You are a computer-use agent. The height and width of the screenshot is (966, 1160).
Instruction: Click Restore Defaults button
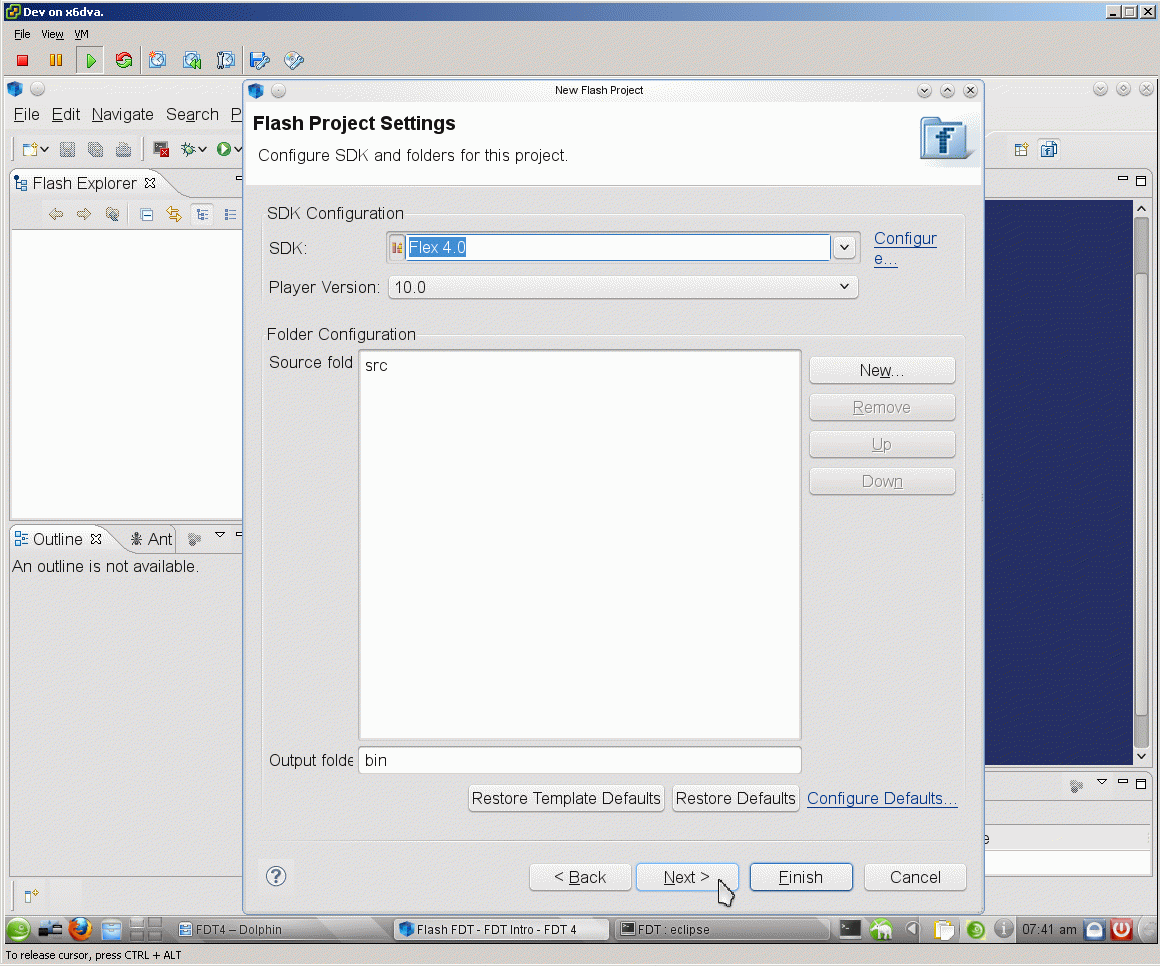pyautogui.click(x=735, y=799)
